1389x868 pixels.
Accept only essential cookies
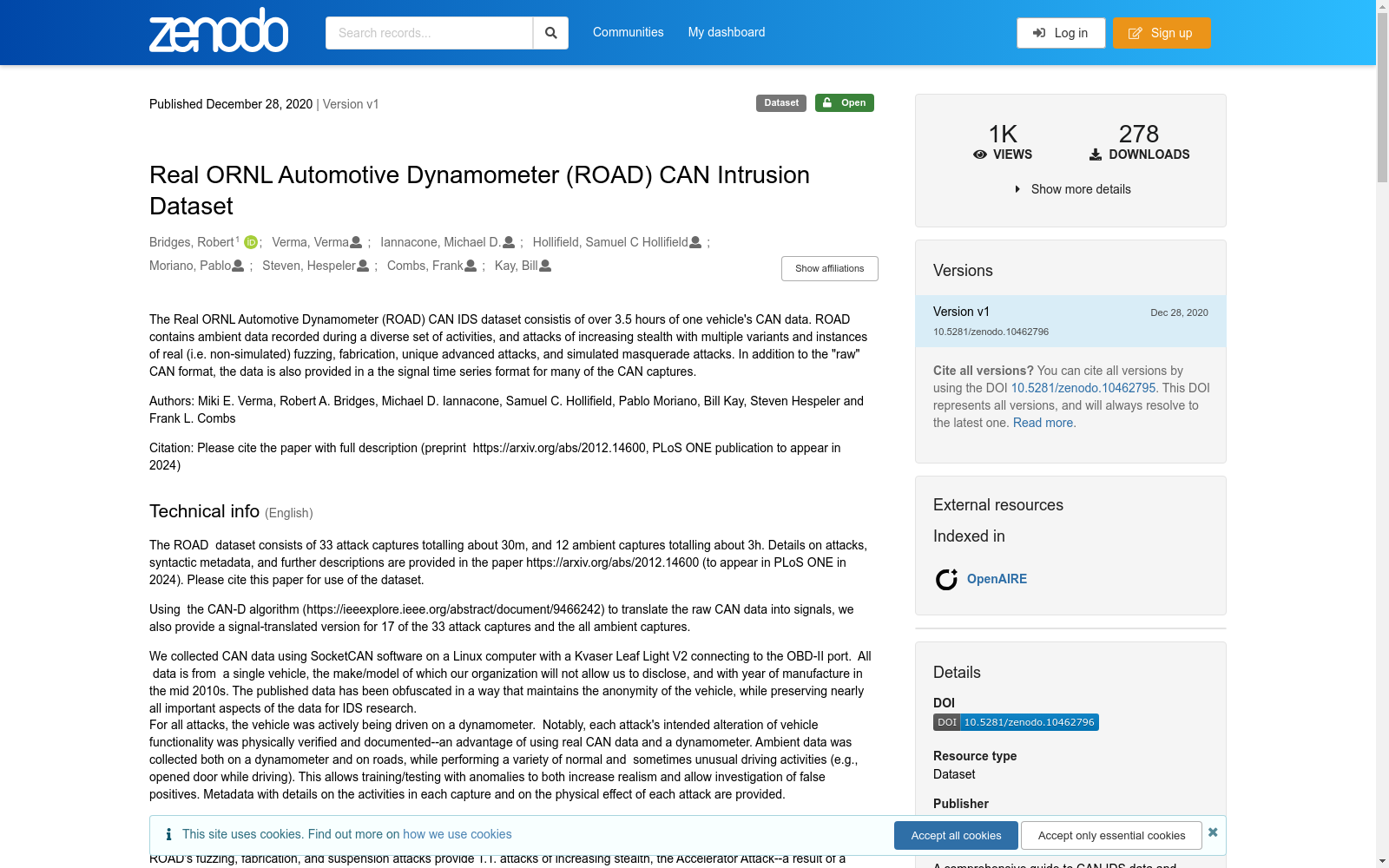pyautogui.click(x=1111, y=835)
